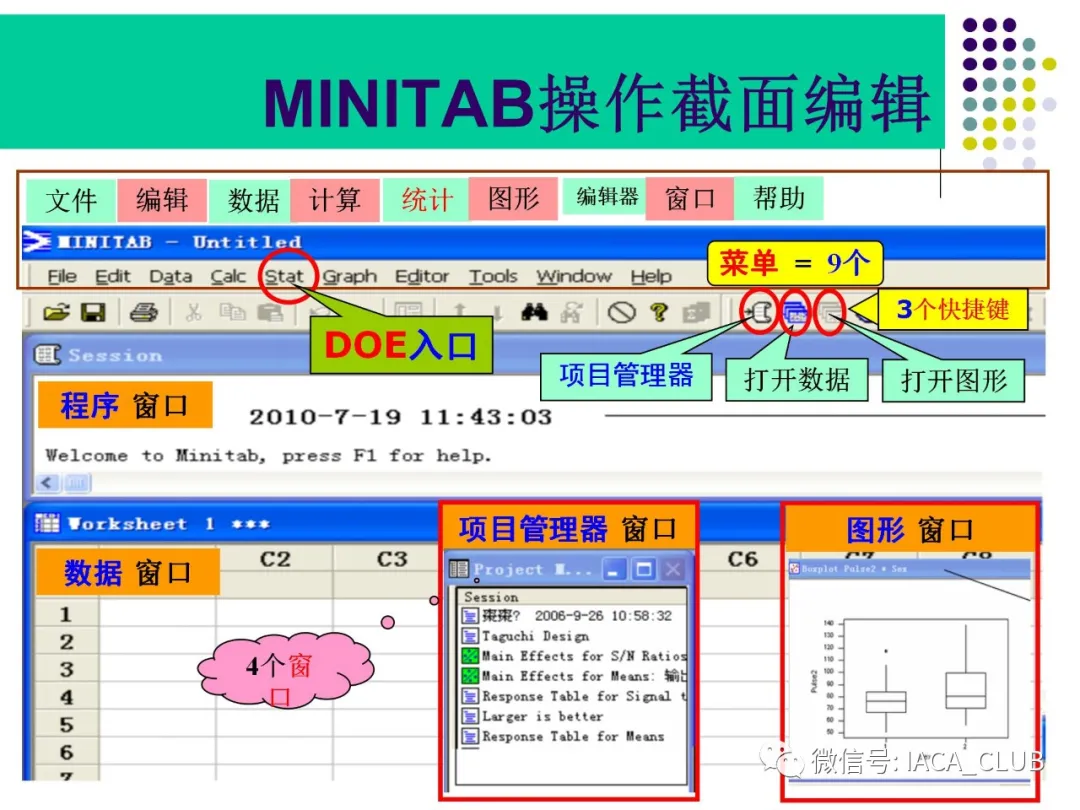
Task: Click the MINITAB - Untitled title bar
Action: tap(534, 242)
